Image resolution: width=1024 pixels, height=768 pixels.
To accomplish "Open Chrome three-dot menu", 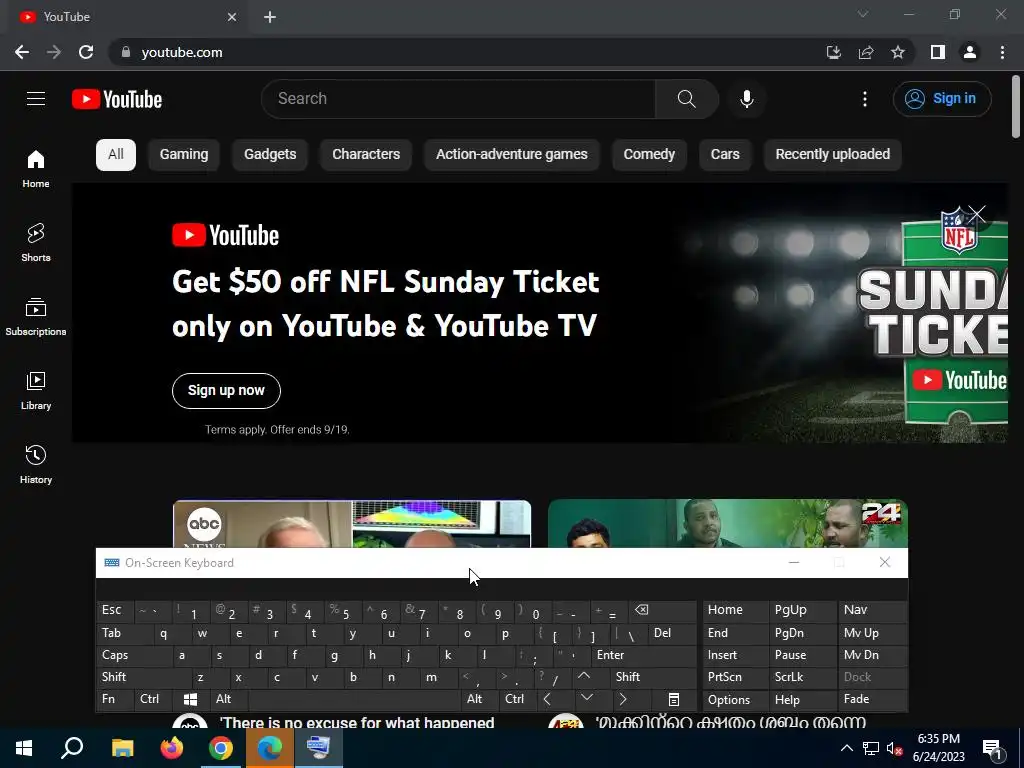I will click(1002, 52).
